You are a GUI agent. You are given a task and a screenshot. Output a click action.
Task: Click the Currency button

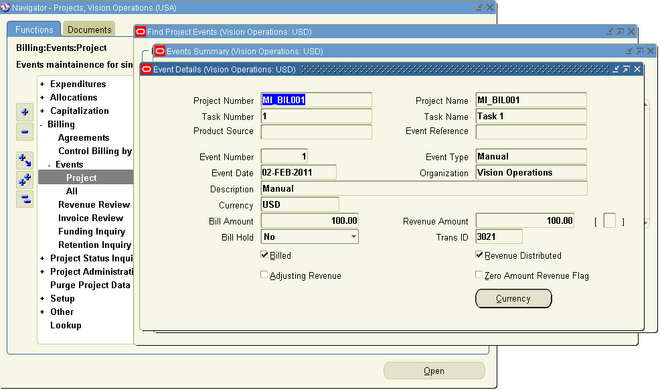(x=513, y=298)
